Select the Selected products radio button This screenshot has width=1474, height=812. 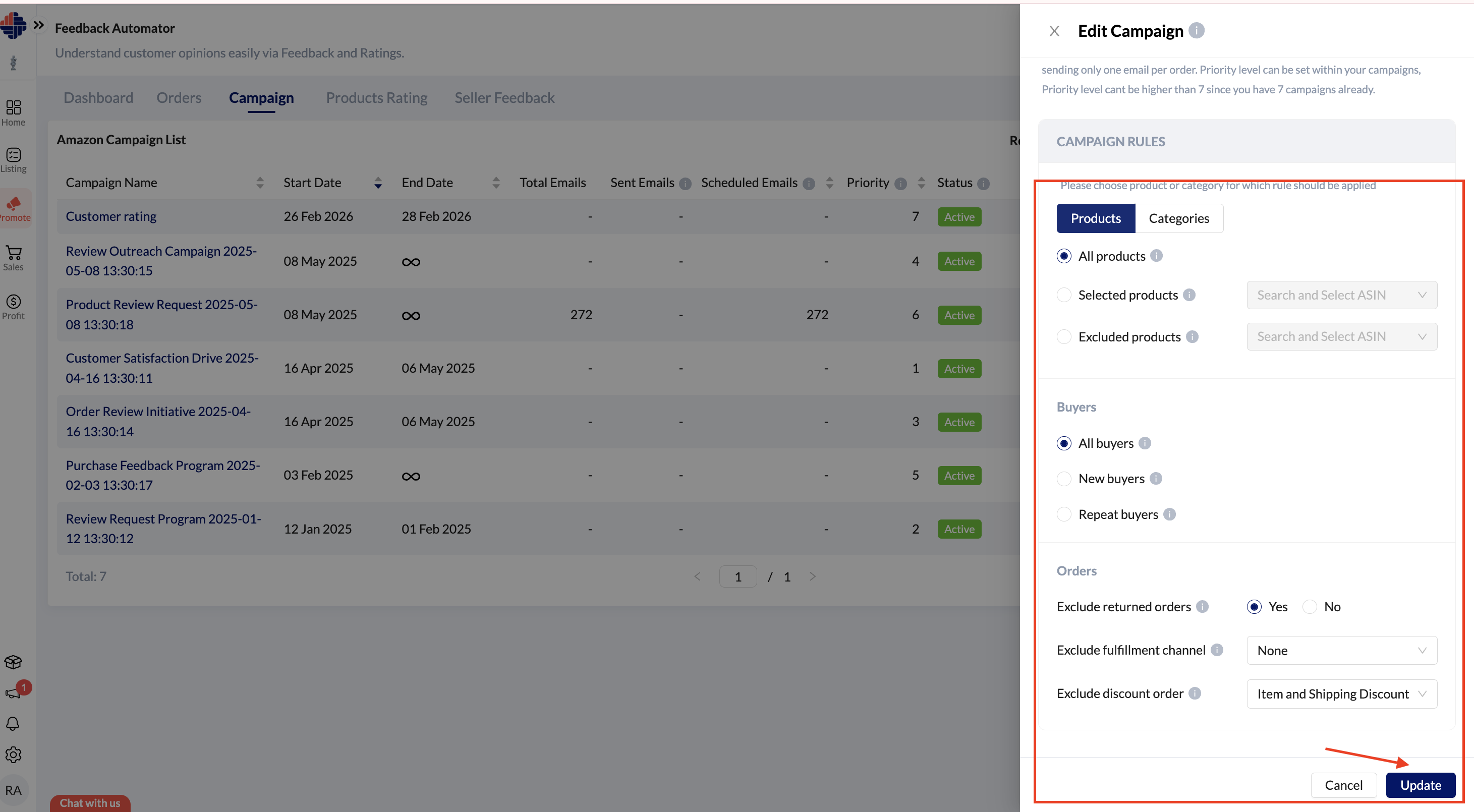1064,295
